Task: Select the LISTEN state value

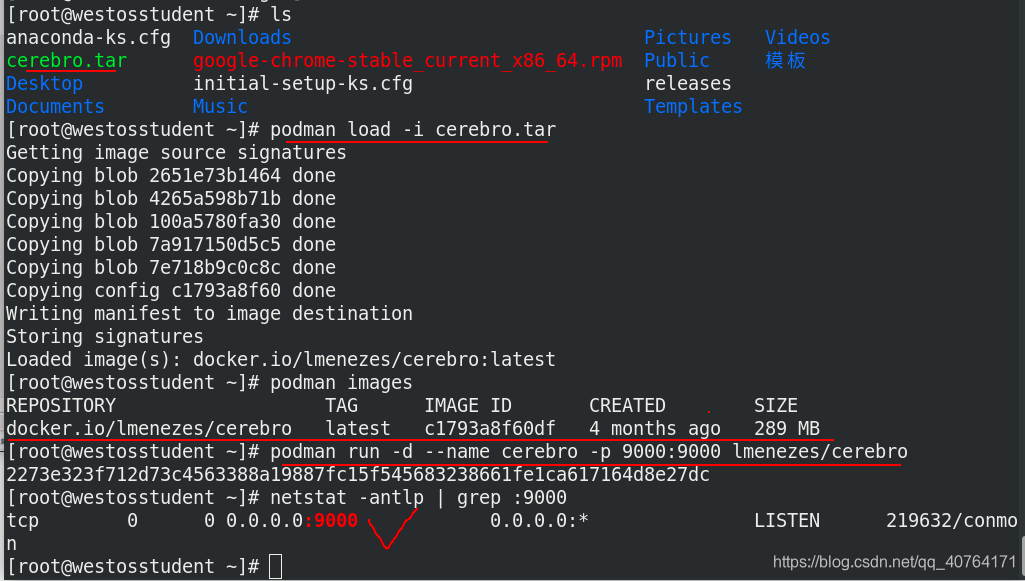Action: [x=786, y=521]
